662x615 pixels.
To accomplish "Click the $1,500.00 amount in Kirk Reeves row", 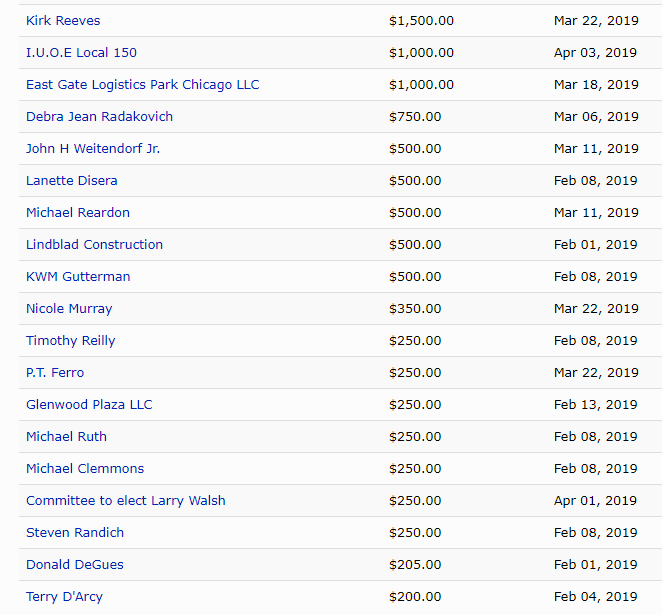I will click(421, 21).
